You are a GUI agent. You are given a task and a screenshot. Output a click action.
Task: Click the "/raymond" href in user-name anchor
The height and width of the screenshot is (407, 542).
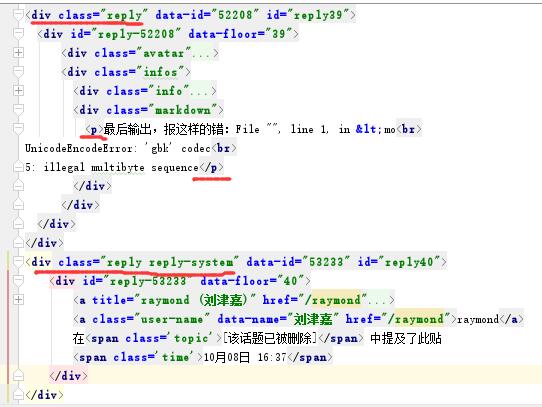point(416,319)
